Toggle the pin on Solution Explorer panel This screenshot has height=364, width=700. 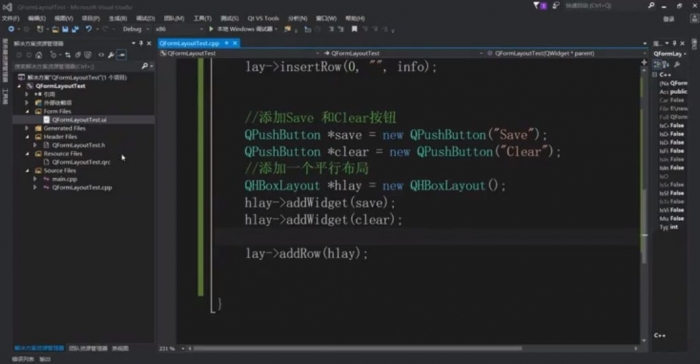coord(141,43)
